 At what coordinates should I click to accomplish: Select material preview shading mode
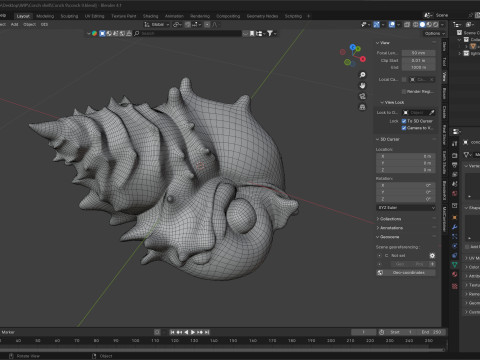pyautogui.click(x=429, y=24)
